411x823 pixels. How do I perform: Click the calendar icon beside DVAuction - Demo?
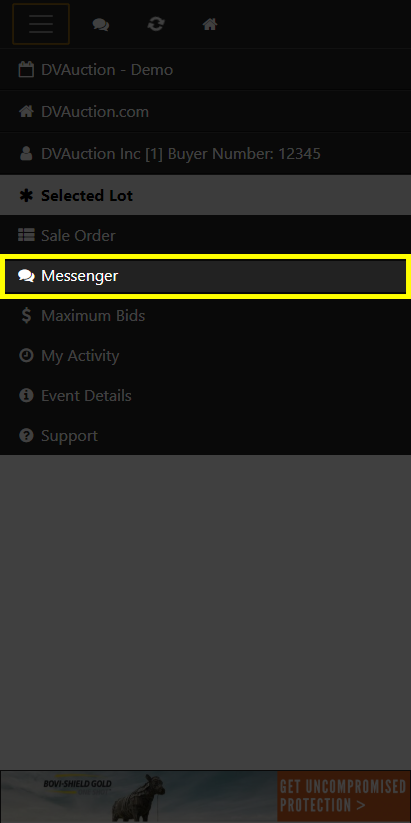[x=26, y=69]
